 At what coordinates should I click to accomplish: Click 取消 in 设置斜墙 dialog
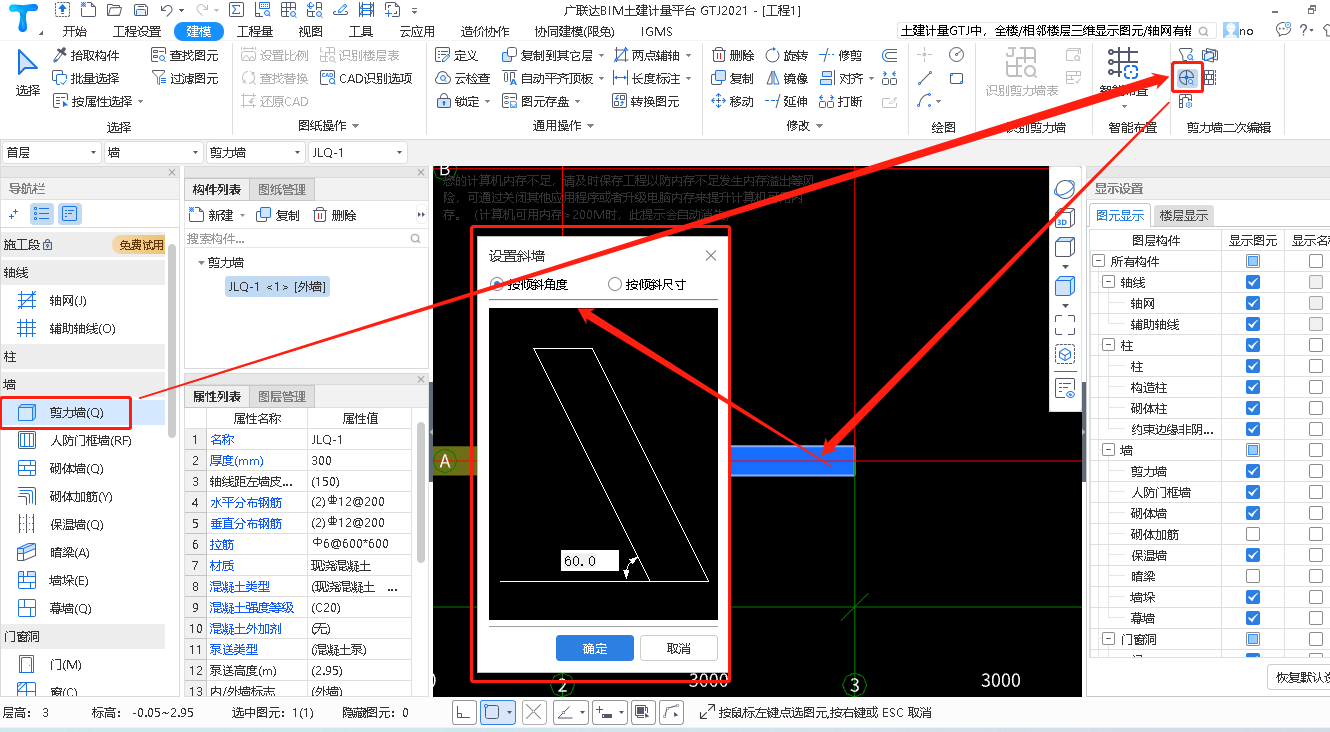pyautogui.click(x=679, y=648)
